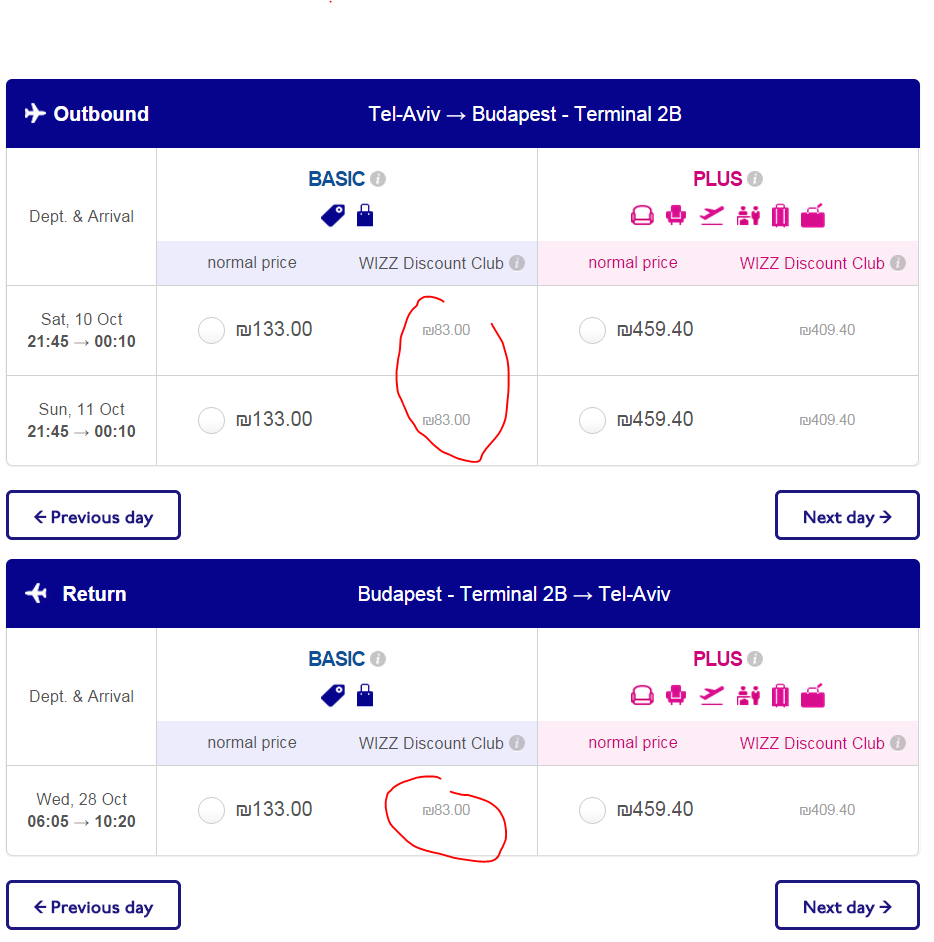934x942 pixels.
Task: Click the info icon beside outbound BASIC
Action: 378,179
